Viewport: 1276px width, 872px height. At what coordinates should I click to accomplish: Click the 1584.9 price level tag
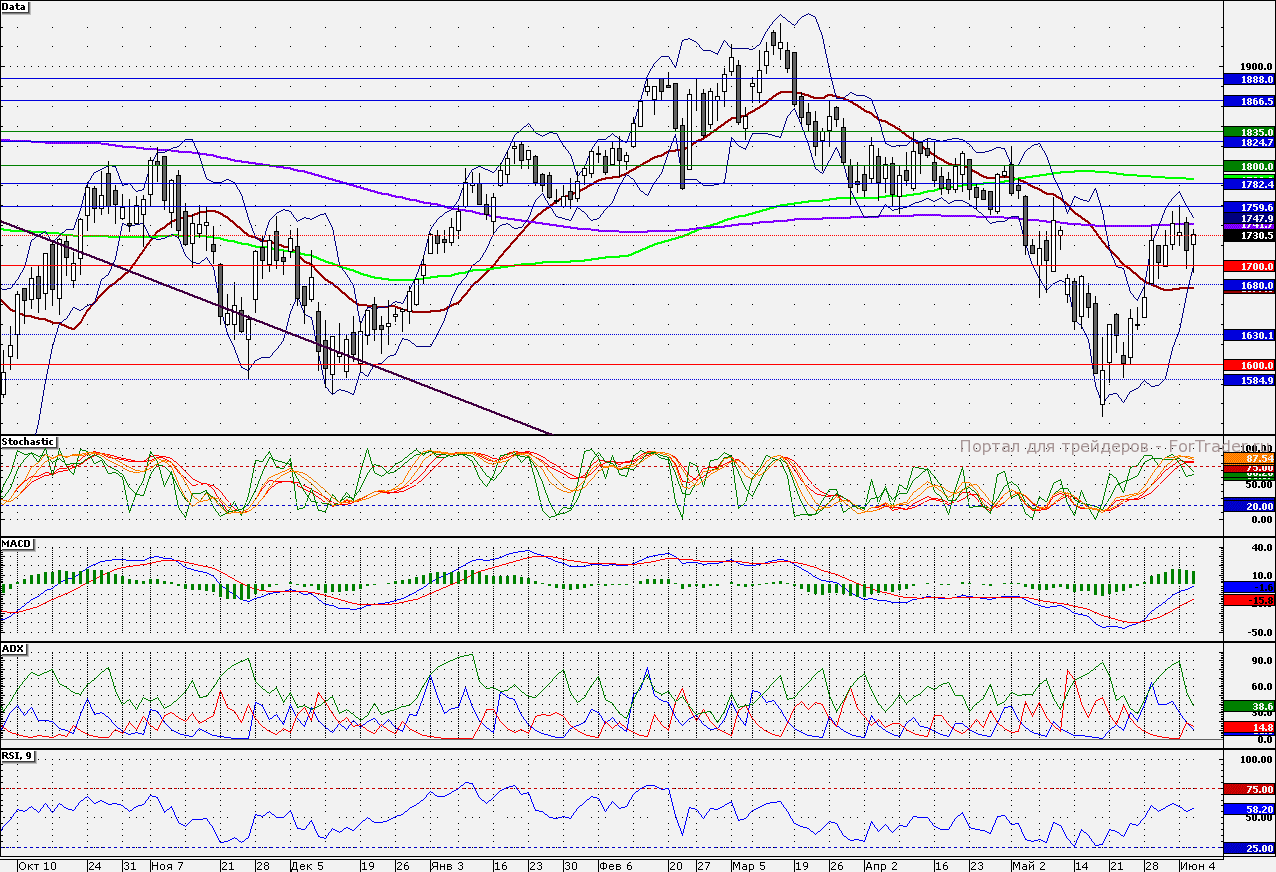tap(1248, 381)
